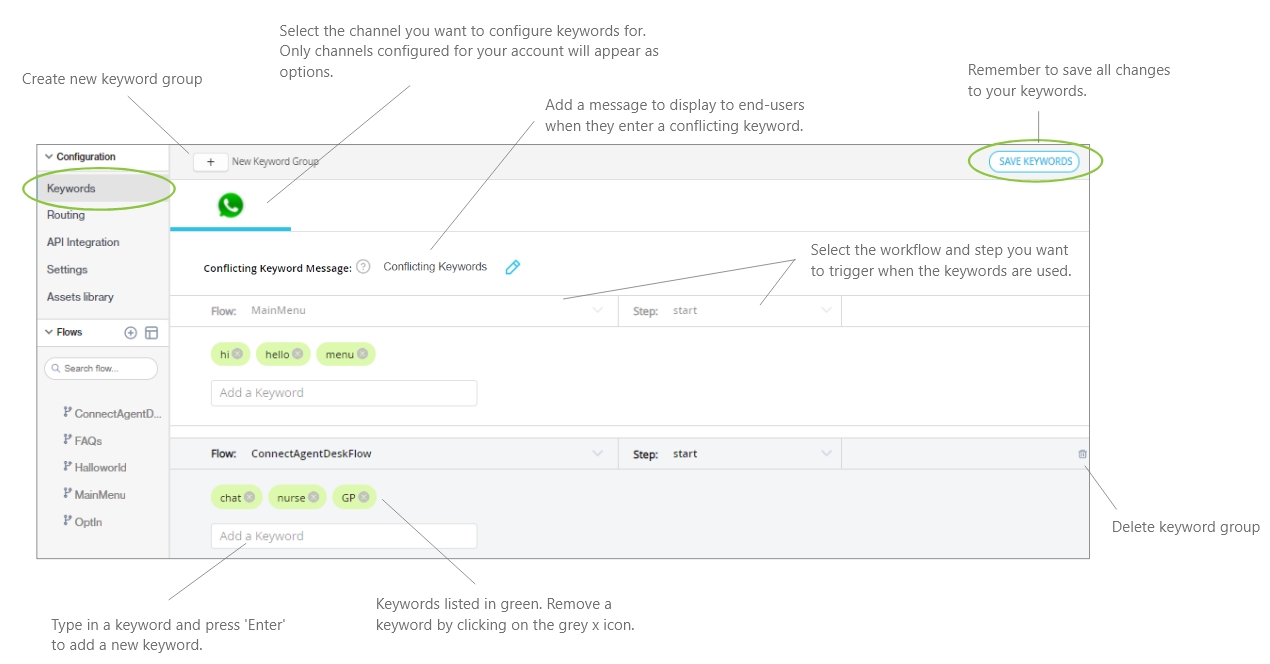Collapse the Configuration section
Image resolution: width=1270 pixels, height=664 pixels.
(48, 157)
